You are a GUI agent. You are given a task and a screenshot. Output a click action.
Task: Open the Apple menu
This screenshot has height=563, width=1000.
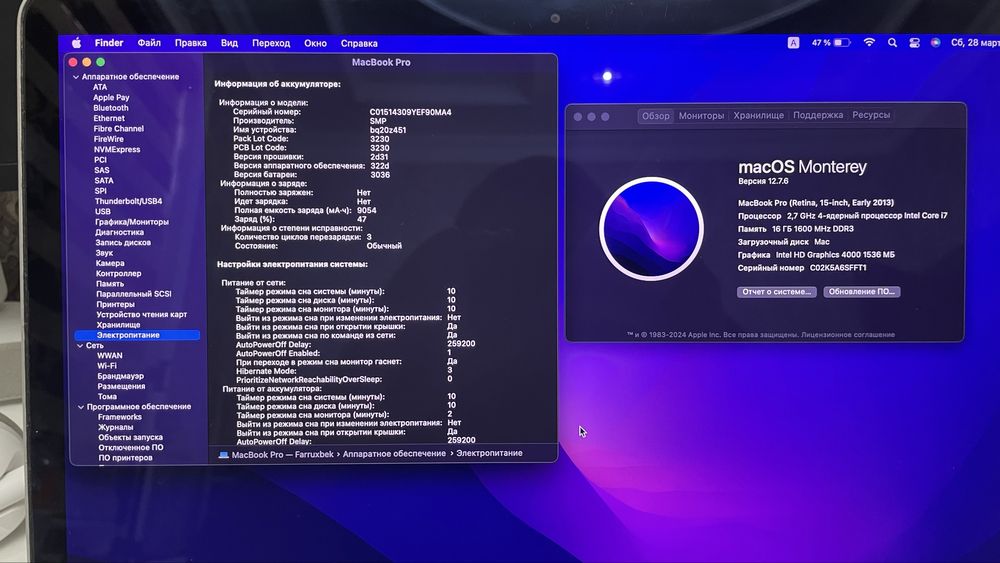pyautogui.click(x=77, y=43)
